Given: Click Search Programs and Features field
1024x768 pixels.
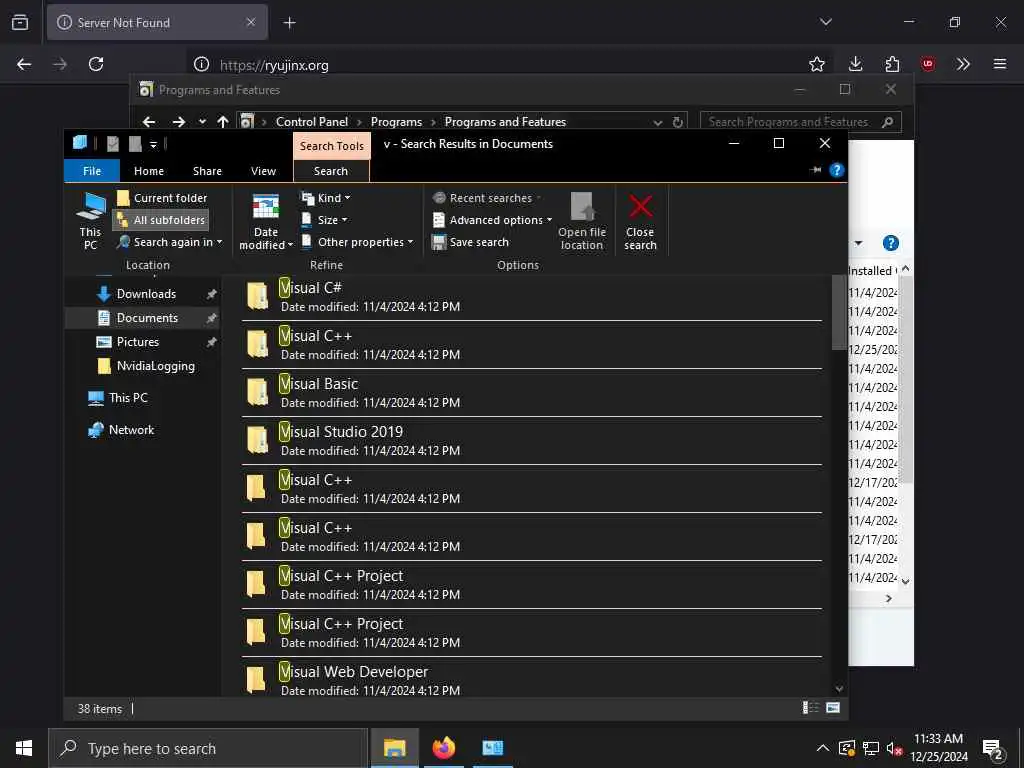Looking at the screenshot, I should (801, 122).
